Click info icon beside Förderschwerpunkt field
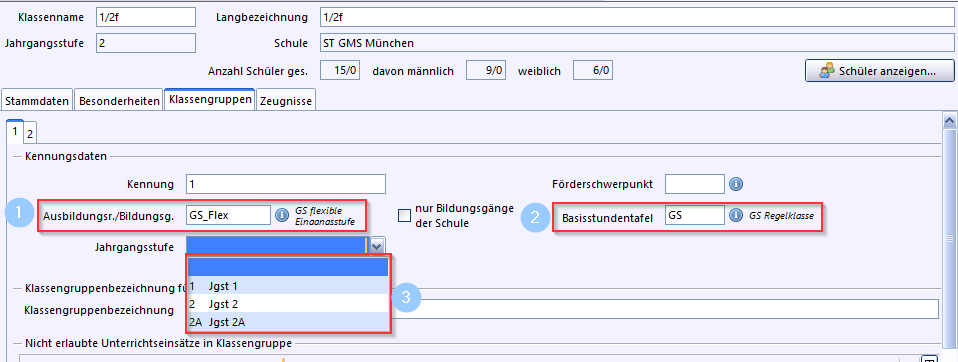This screenshot has height=362, width=958. click(736, 184)
